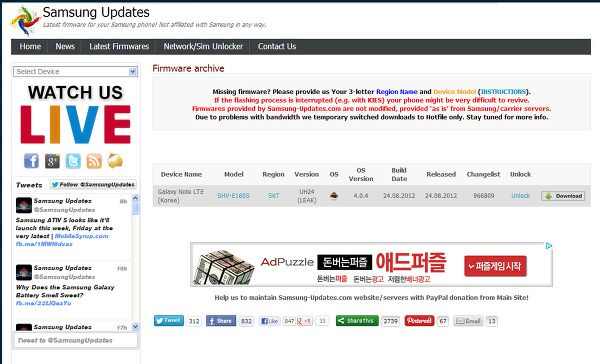Open Latest Firmwares menu item
This screenshot has height=364, width=600.
119,46
